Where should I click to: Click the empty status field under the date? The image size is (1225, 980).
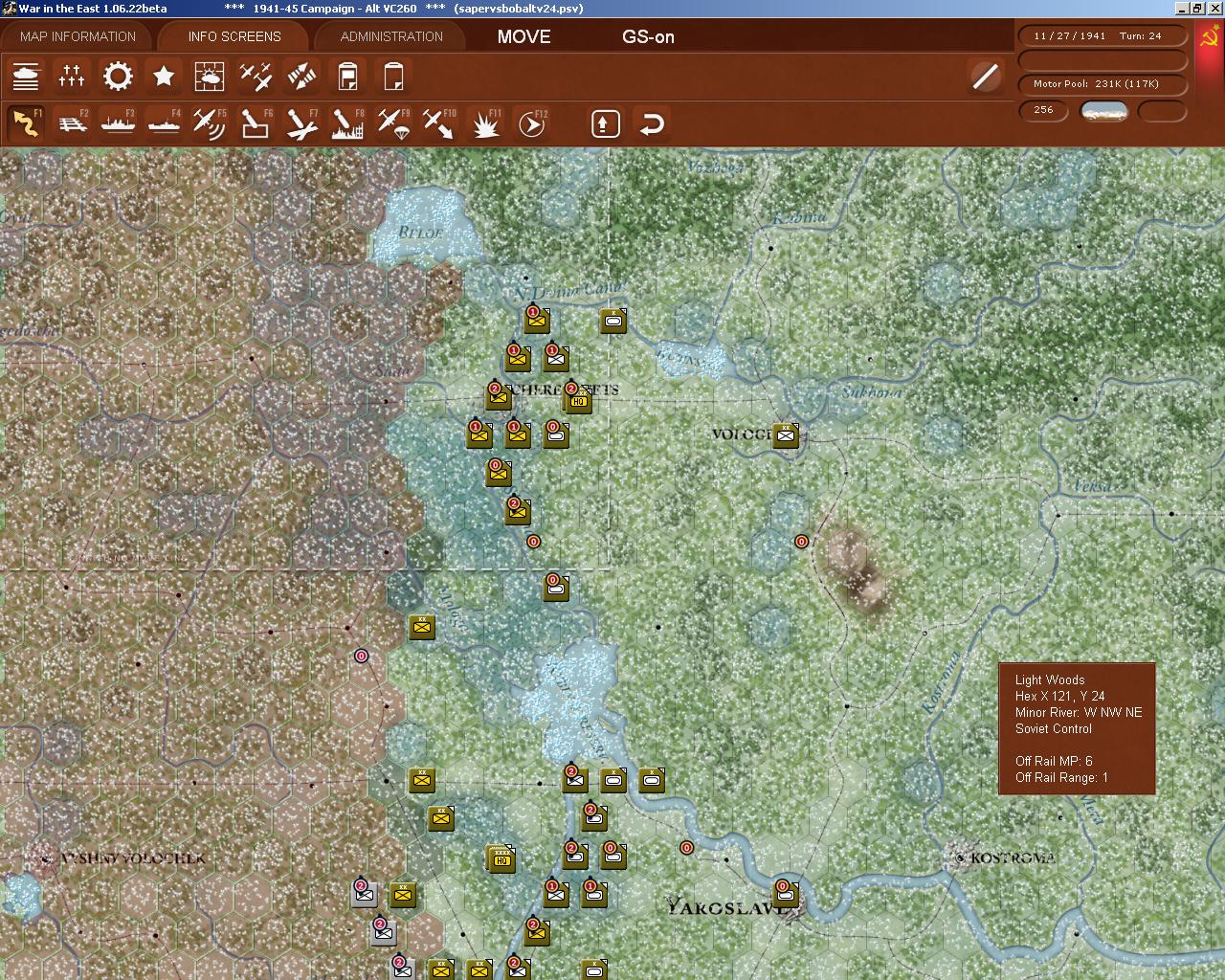pos(1102,60)
